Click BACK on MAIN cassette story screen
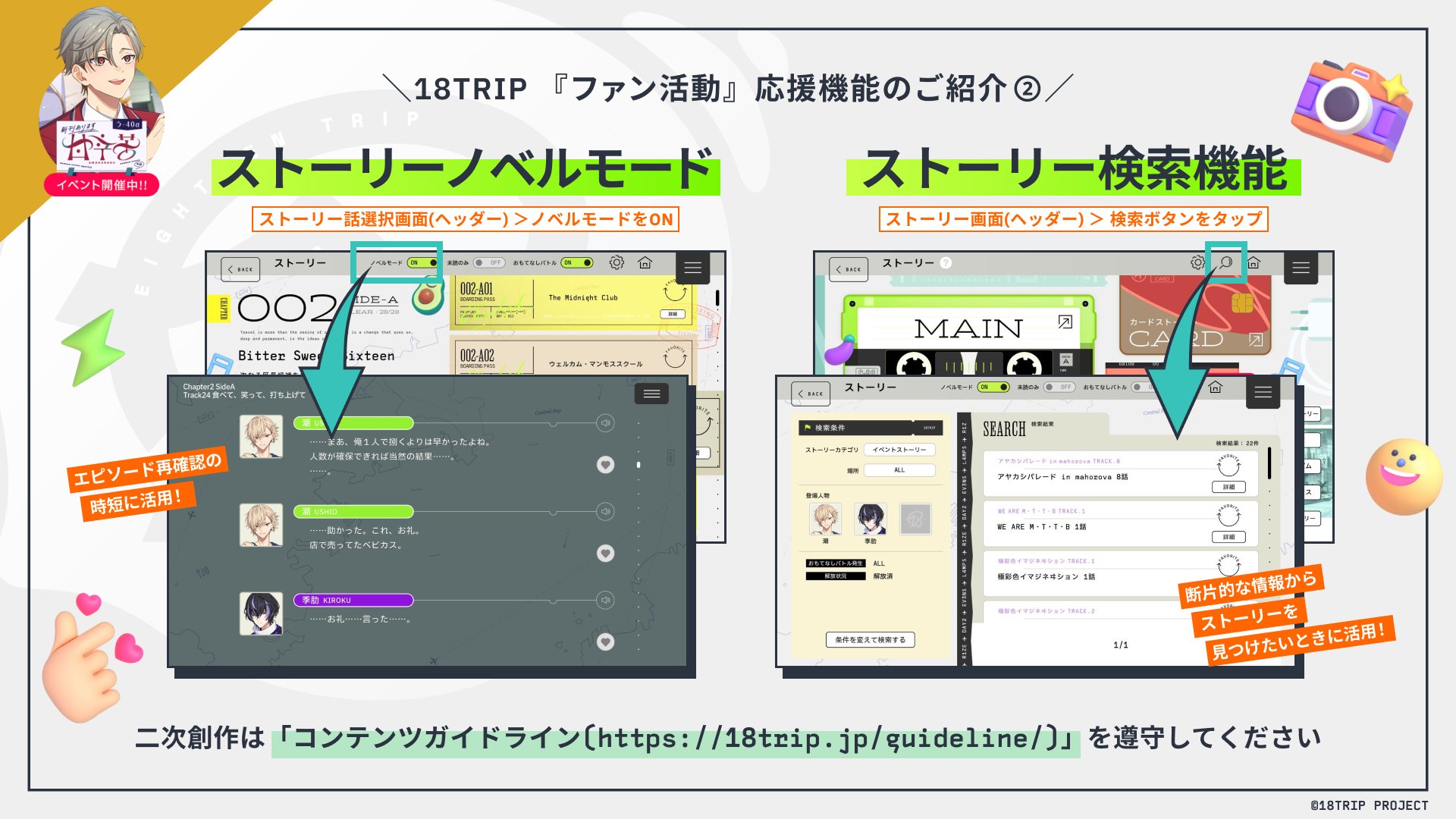The width and height of the screenshot is (1456, 819). (849, 269)
